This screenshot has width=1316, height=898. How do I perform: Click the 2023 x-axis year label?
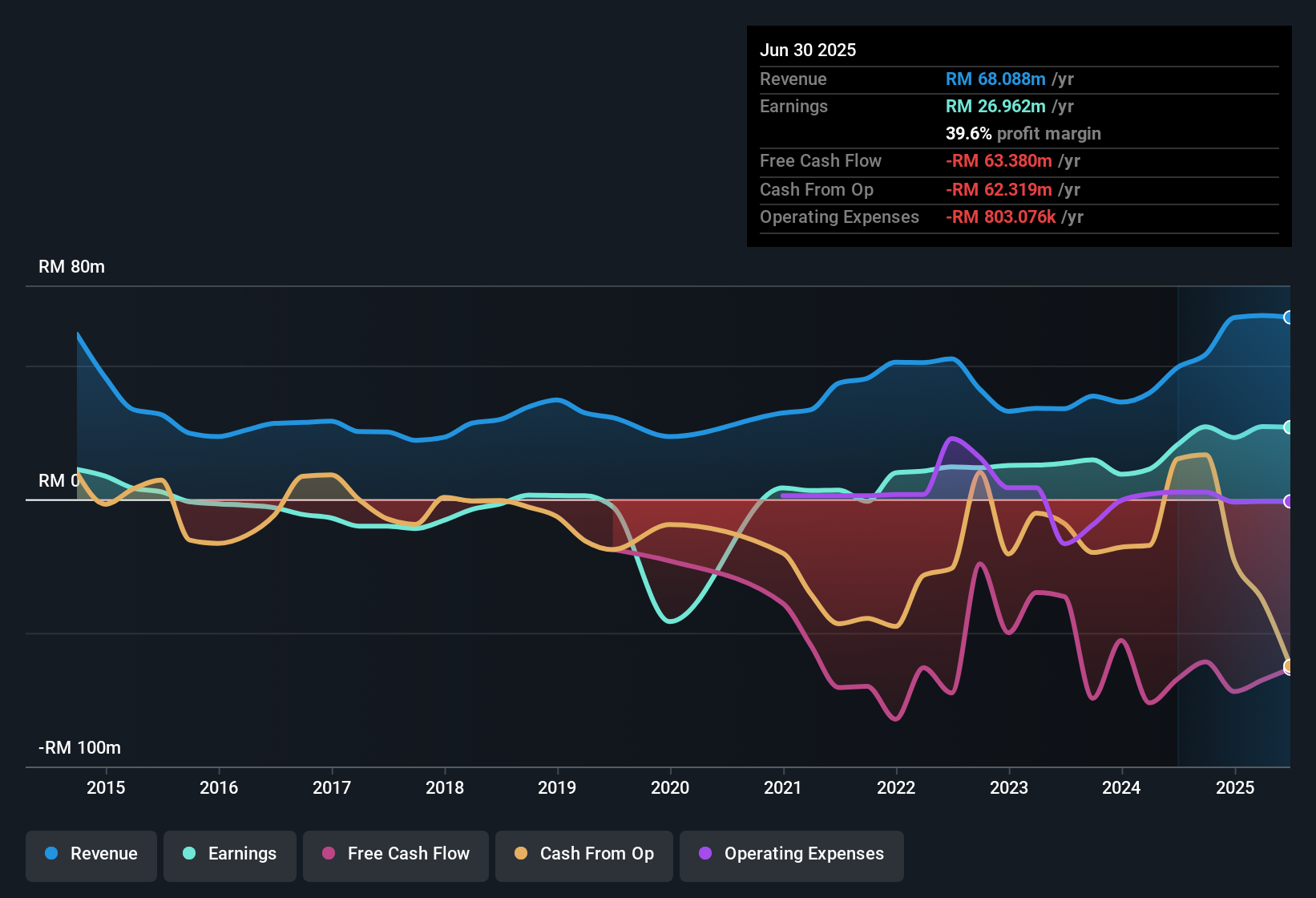point(1009,788)
